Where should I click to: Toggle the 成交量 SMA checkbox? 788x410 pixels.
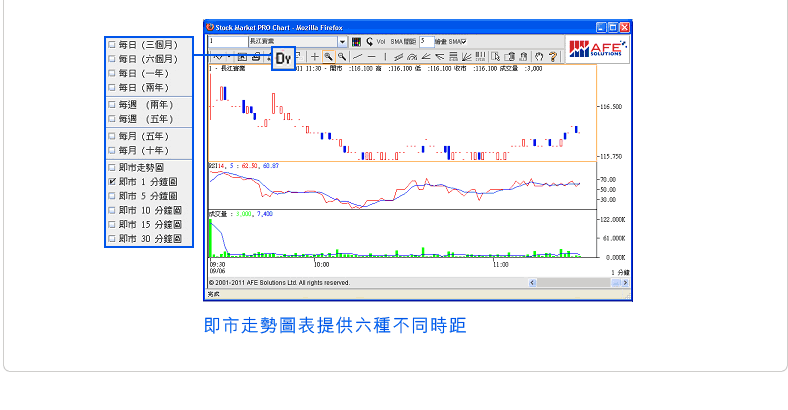(x=464, y=42)
